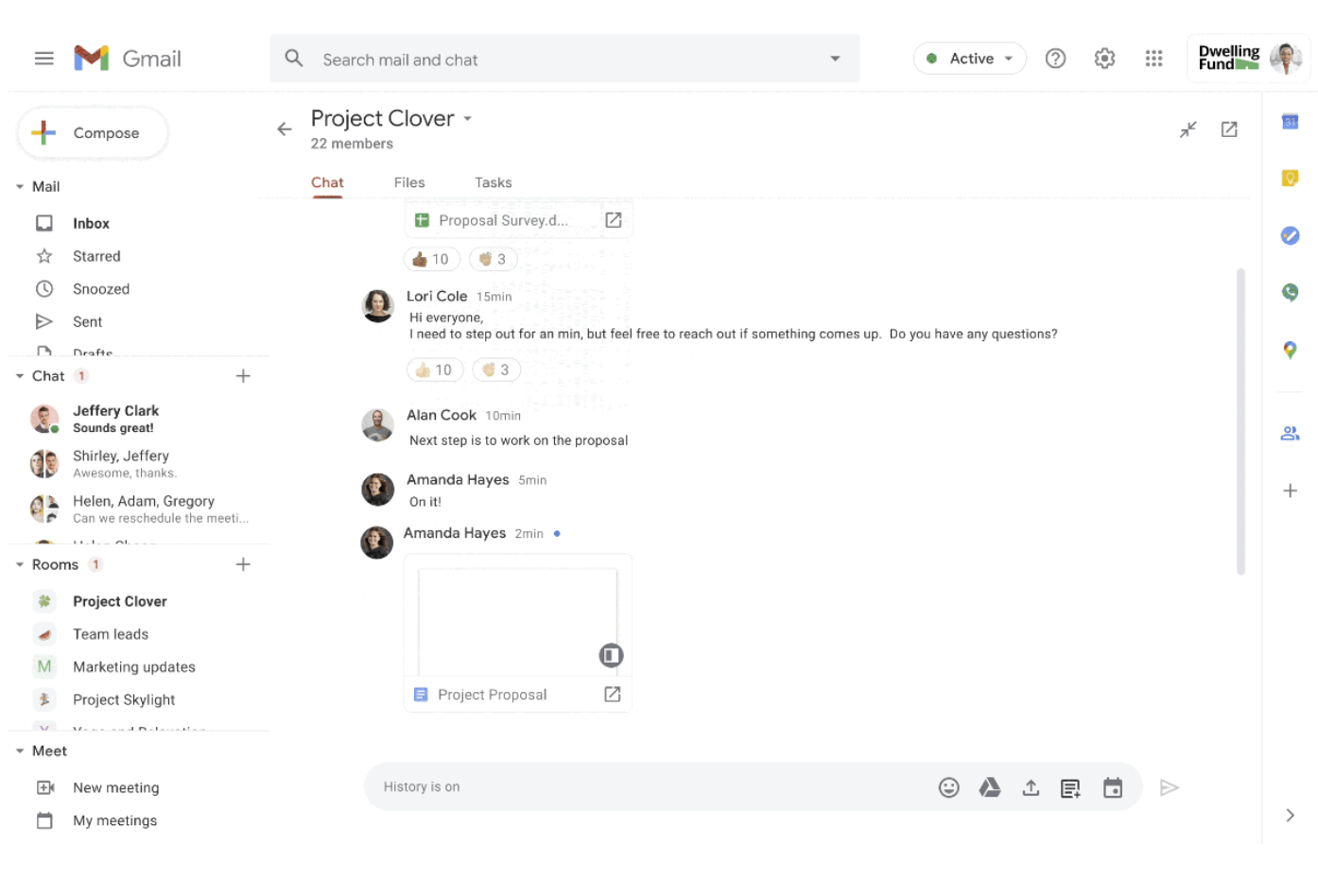Go back with the arrow icon

point(285,129)
